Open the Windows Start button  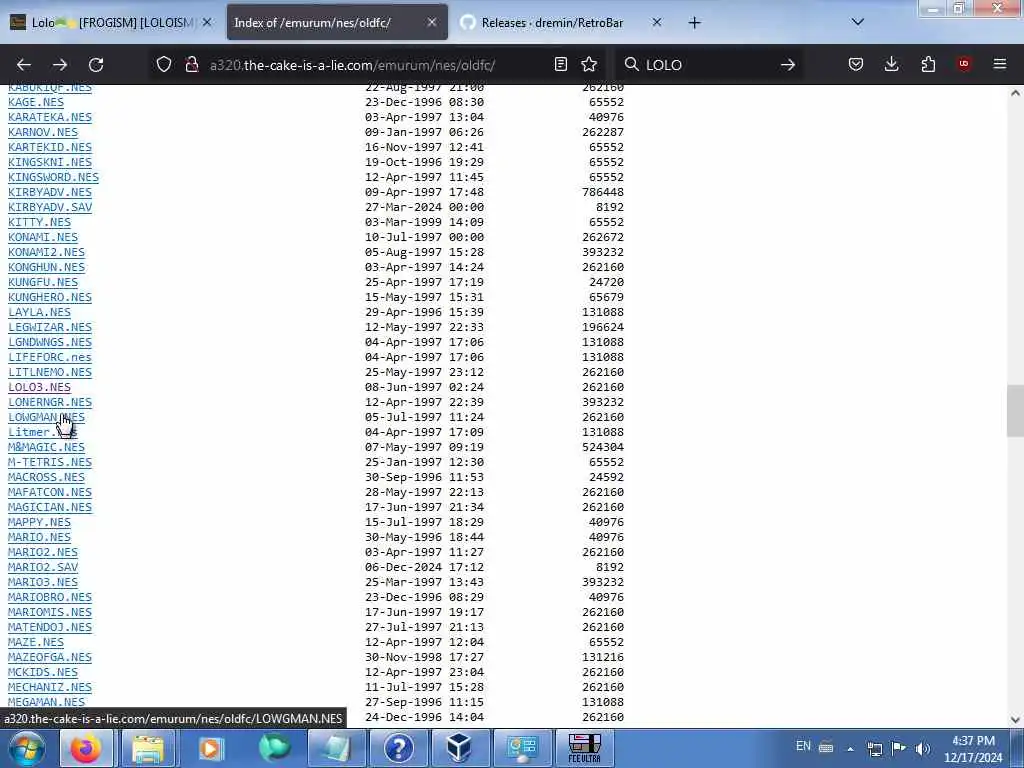(27, 748)
